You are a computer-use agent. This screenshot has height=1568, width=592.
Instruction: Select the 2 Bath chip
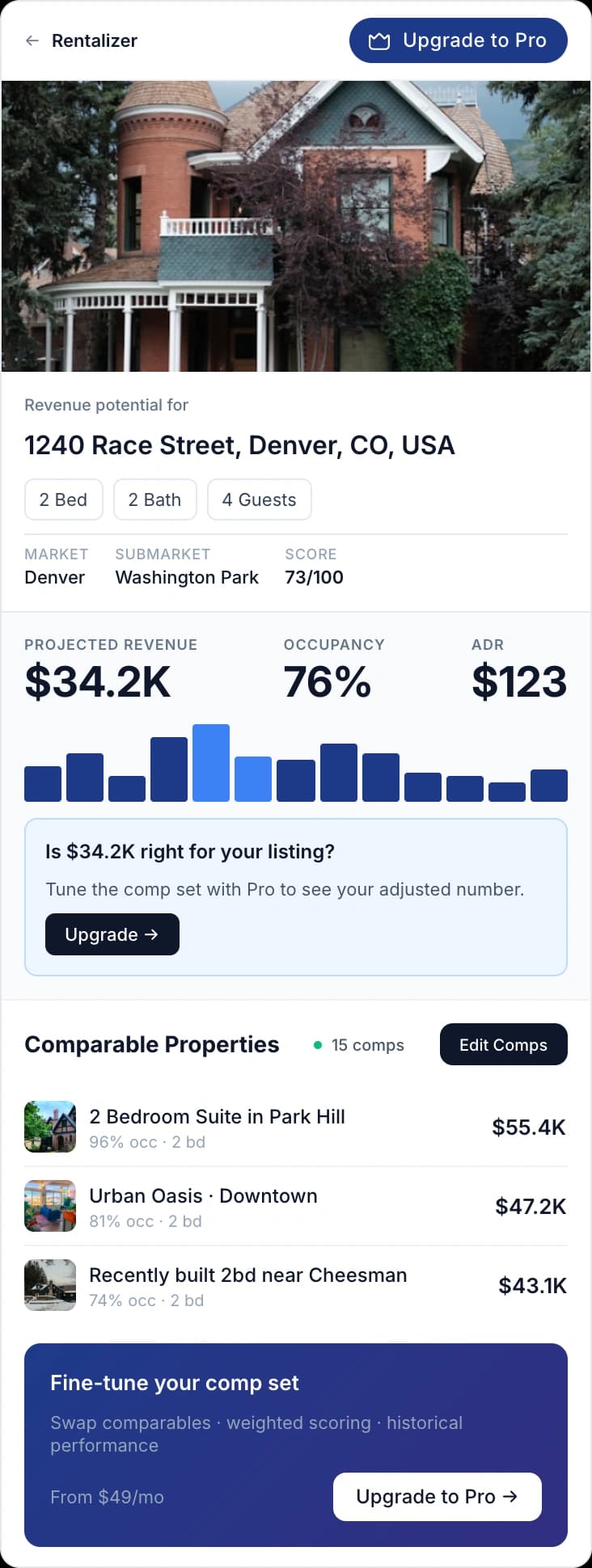pyautogui.click(x=155, y=499)
